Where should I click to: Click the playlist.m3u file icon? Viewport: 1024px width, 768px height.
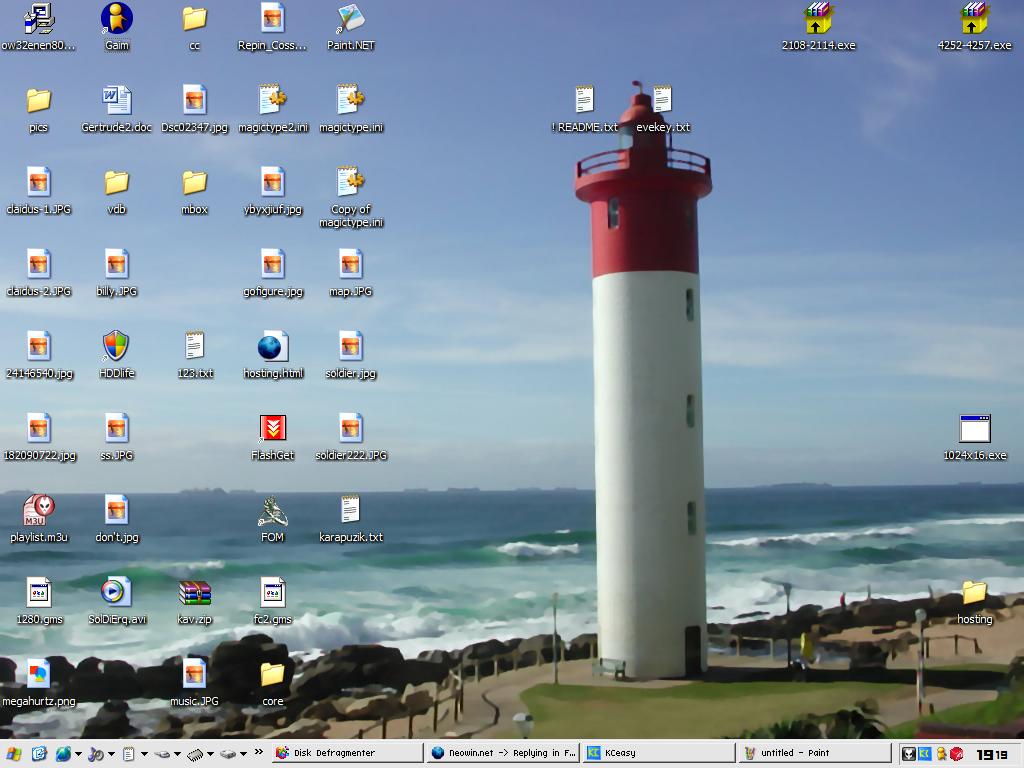click(39, 511)
